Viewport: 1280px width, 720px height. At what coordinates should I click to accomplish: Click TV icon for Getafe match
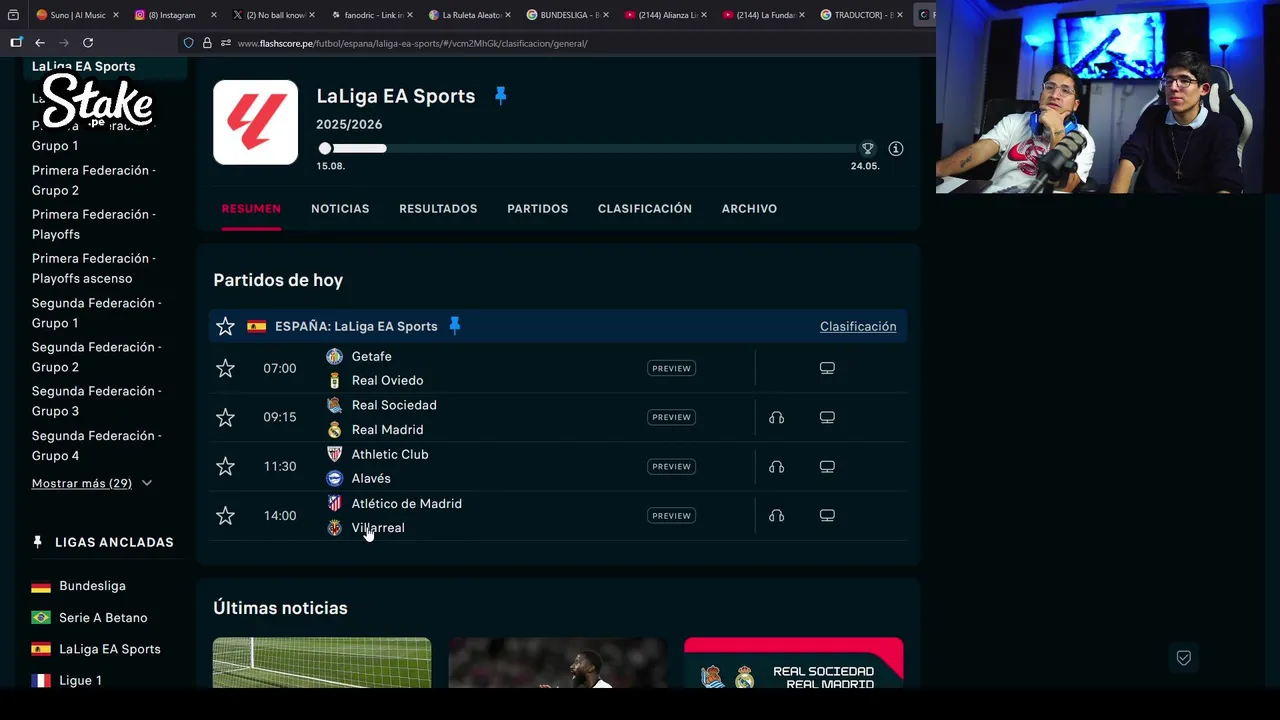[x=827, y=368]
